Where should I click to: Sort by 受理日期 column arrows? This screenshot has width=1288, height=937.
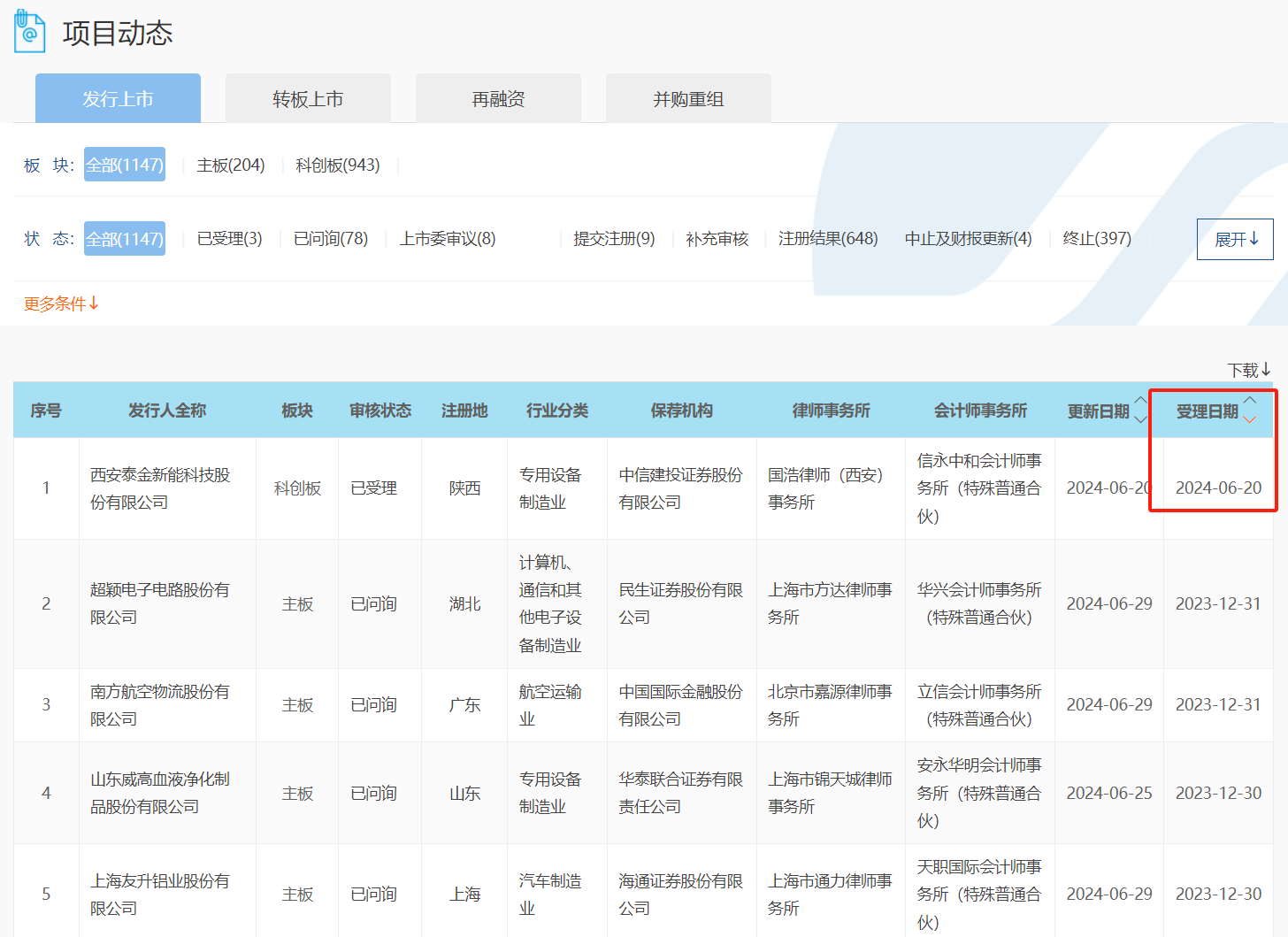(1249, 410)
